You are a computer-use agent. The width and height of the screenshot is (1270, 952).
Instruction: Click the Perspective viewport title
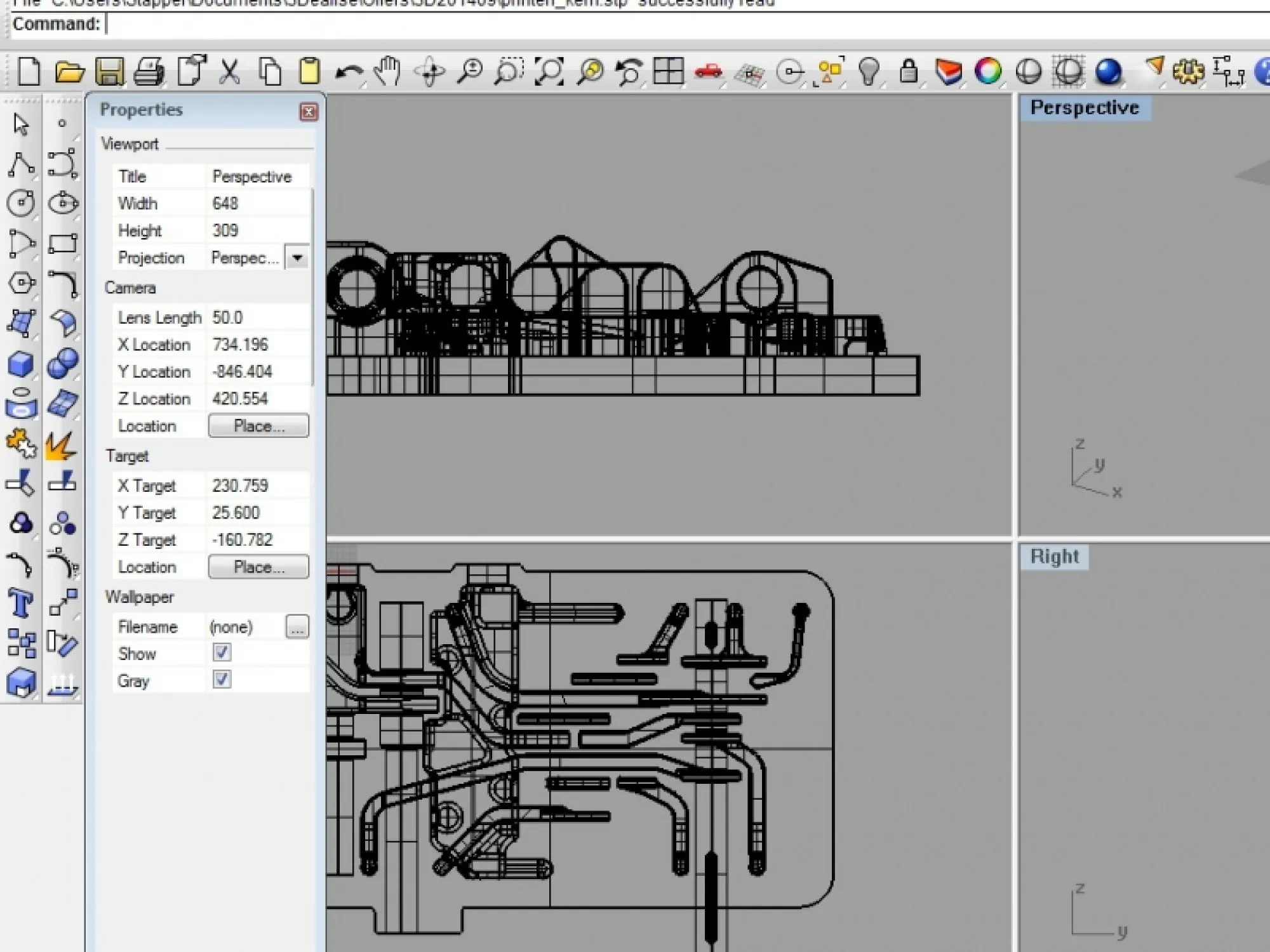pyautogui.click(x=1085, y=107)
